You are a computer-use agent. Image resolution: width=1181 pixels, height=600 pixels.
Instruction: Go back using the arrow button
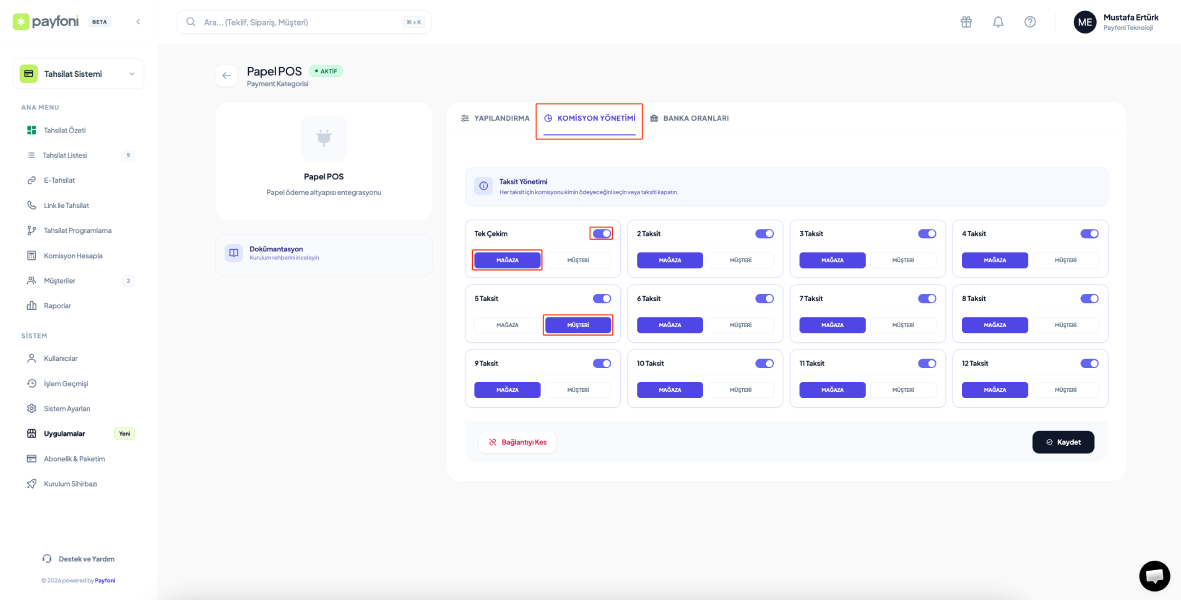227,75
